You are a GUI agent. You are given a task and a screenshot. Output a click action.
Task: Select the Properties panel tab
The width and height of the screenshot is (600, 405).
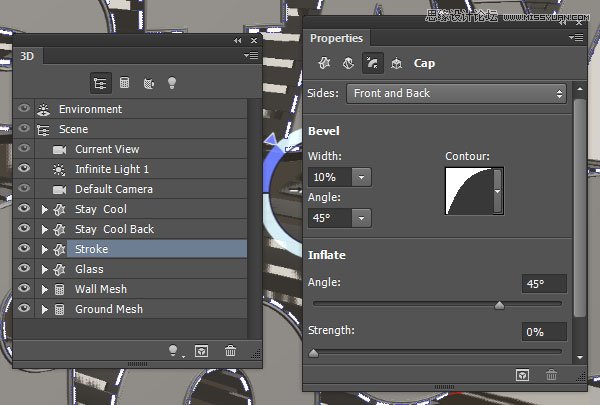click(x=336, y=38)
